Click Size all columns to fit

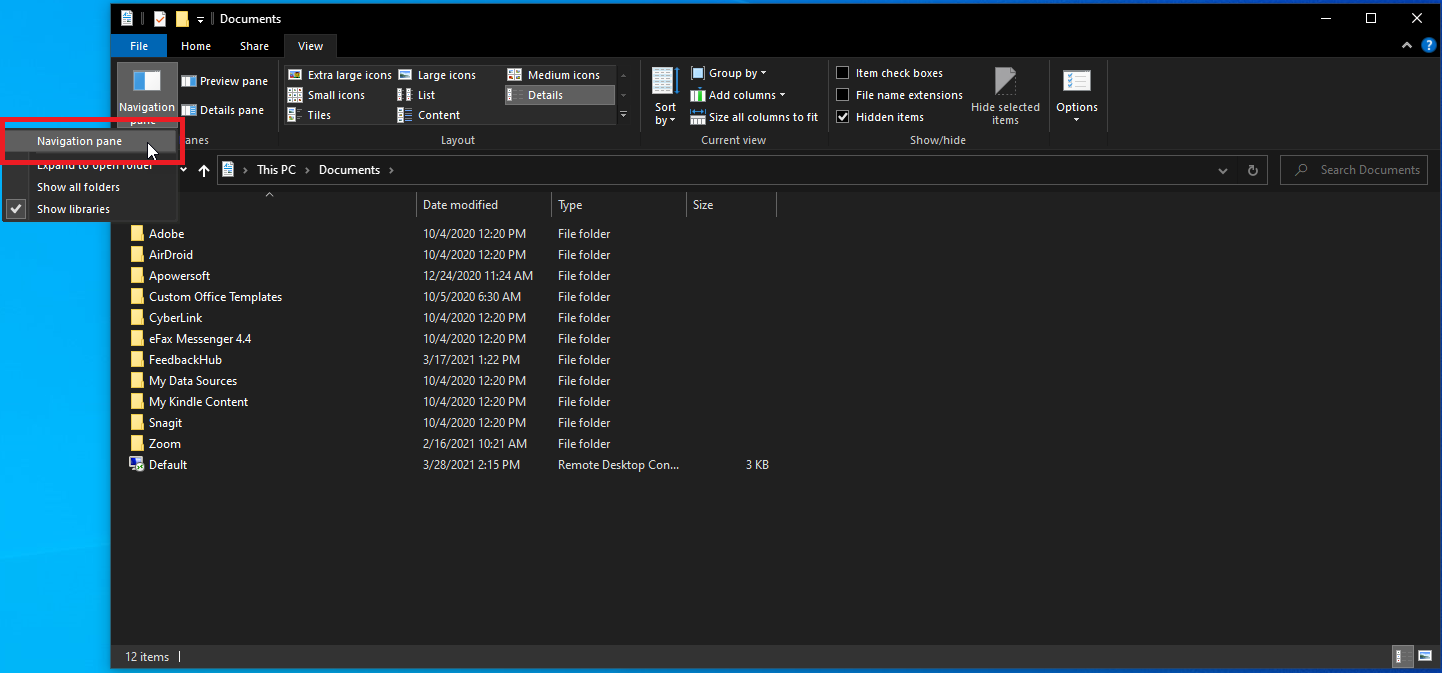[753, 117]
